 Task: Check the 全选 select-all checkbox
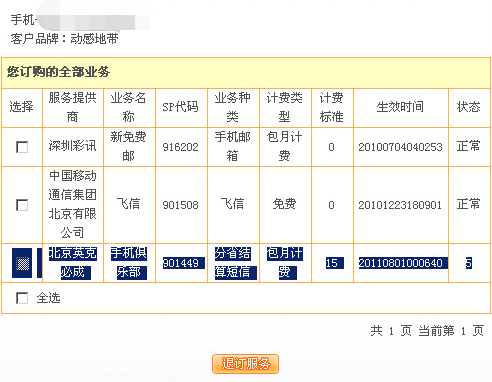tap(22, 298)
